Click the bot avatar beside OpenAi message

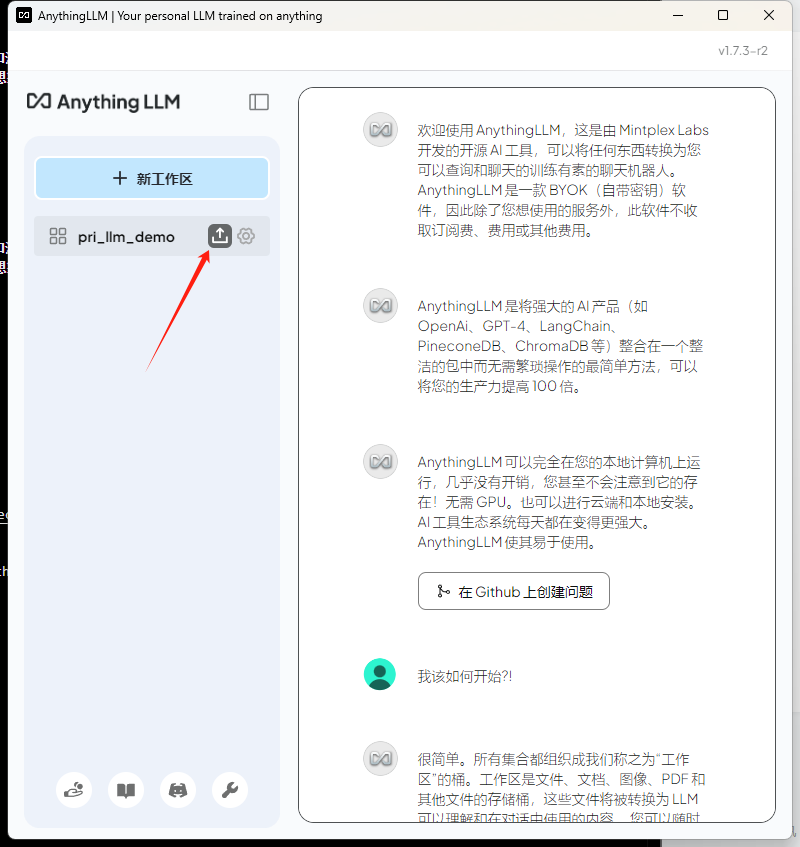pos(380,306)
